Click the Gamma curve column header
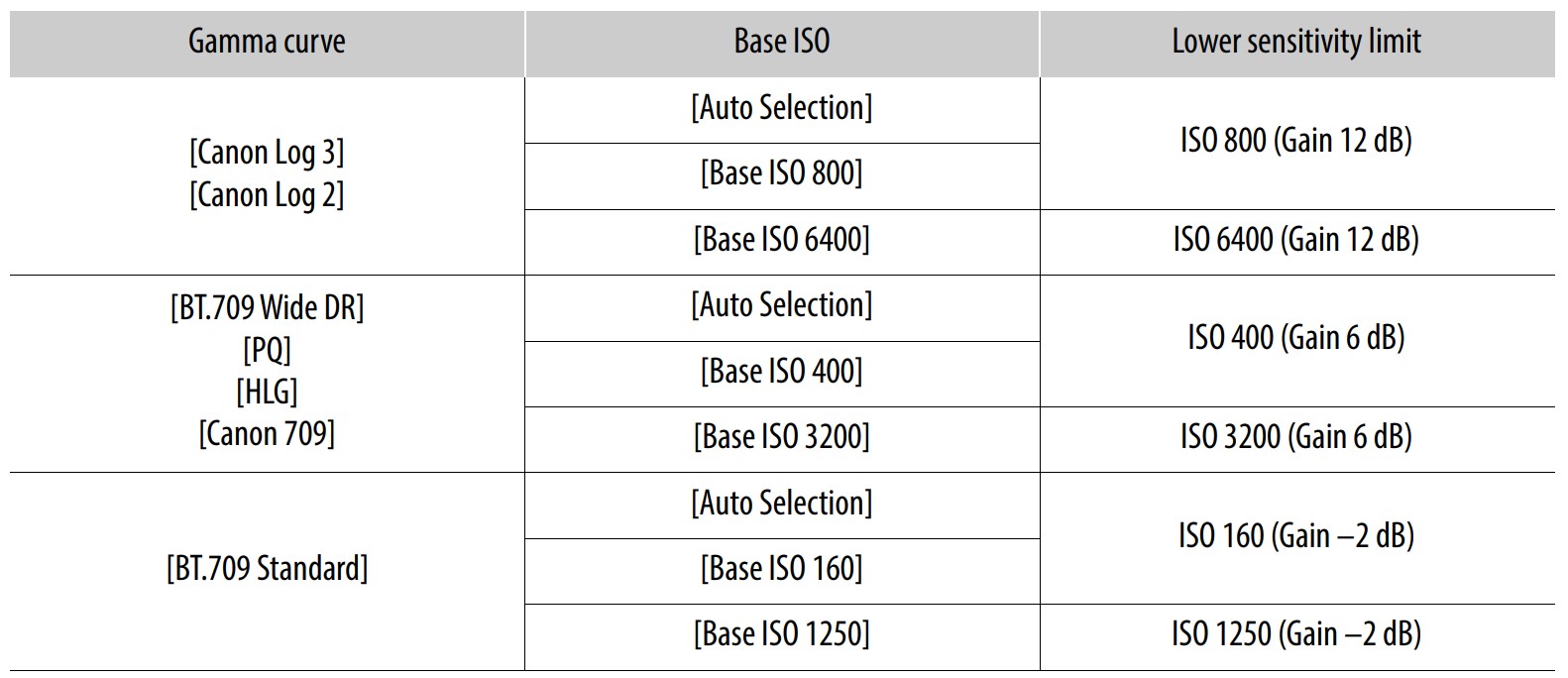 click(267, 42)
